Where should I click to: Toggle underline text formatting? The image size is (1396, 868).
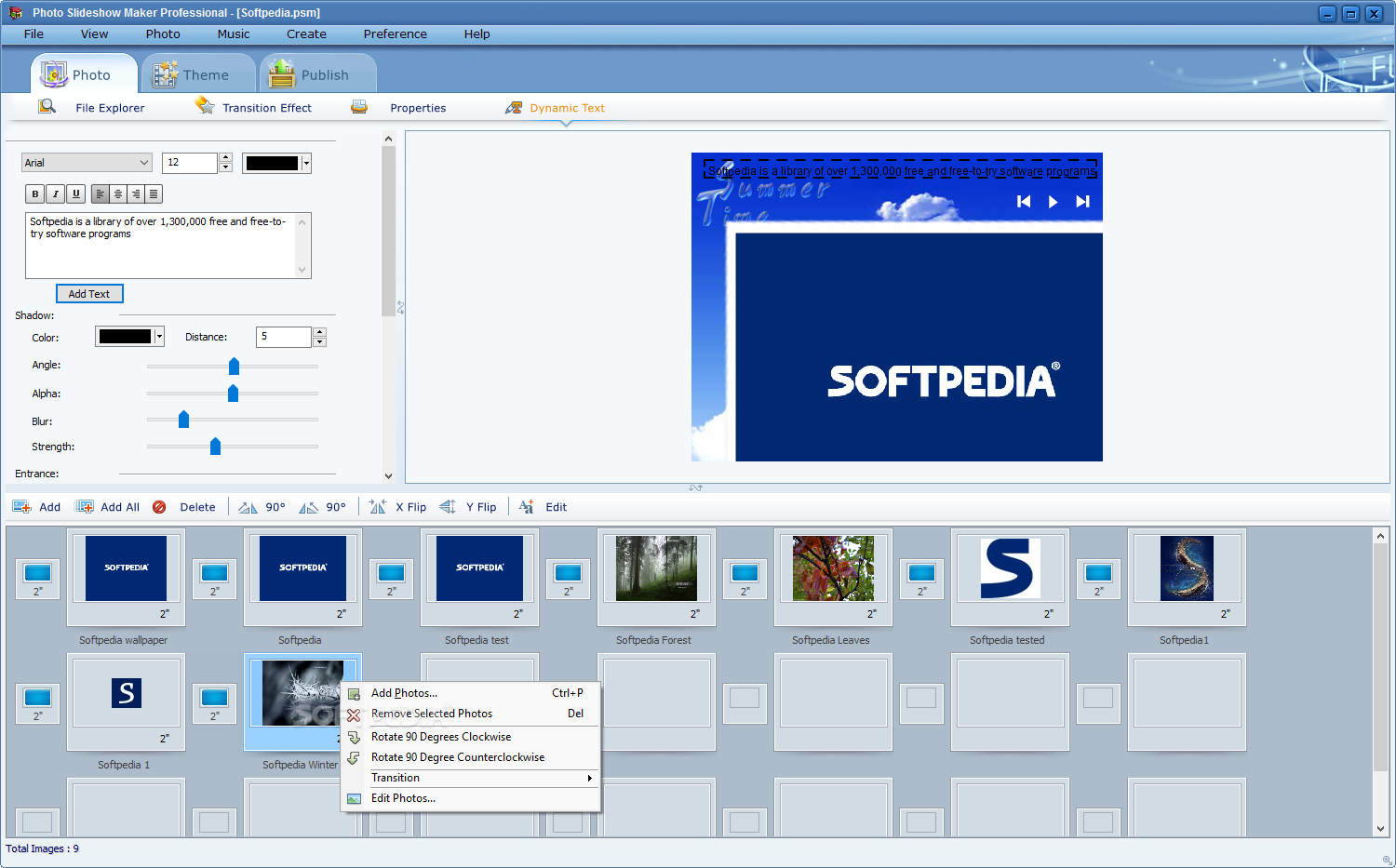76,194
